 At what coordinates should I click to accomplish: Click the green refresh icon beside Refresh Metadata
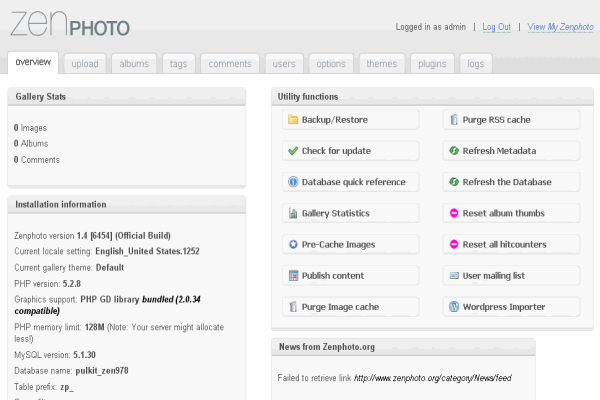click(454, 151)
